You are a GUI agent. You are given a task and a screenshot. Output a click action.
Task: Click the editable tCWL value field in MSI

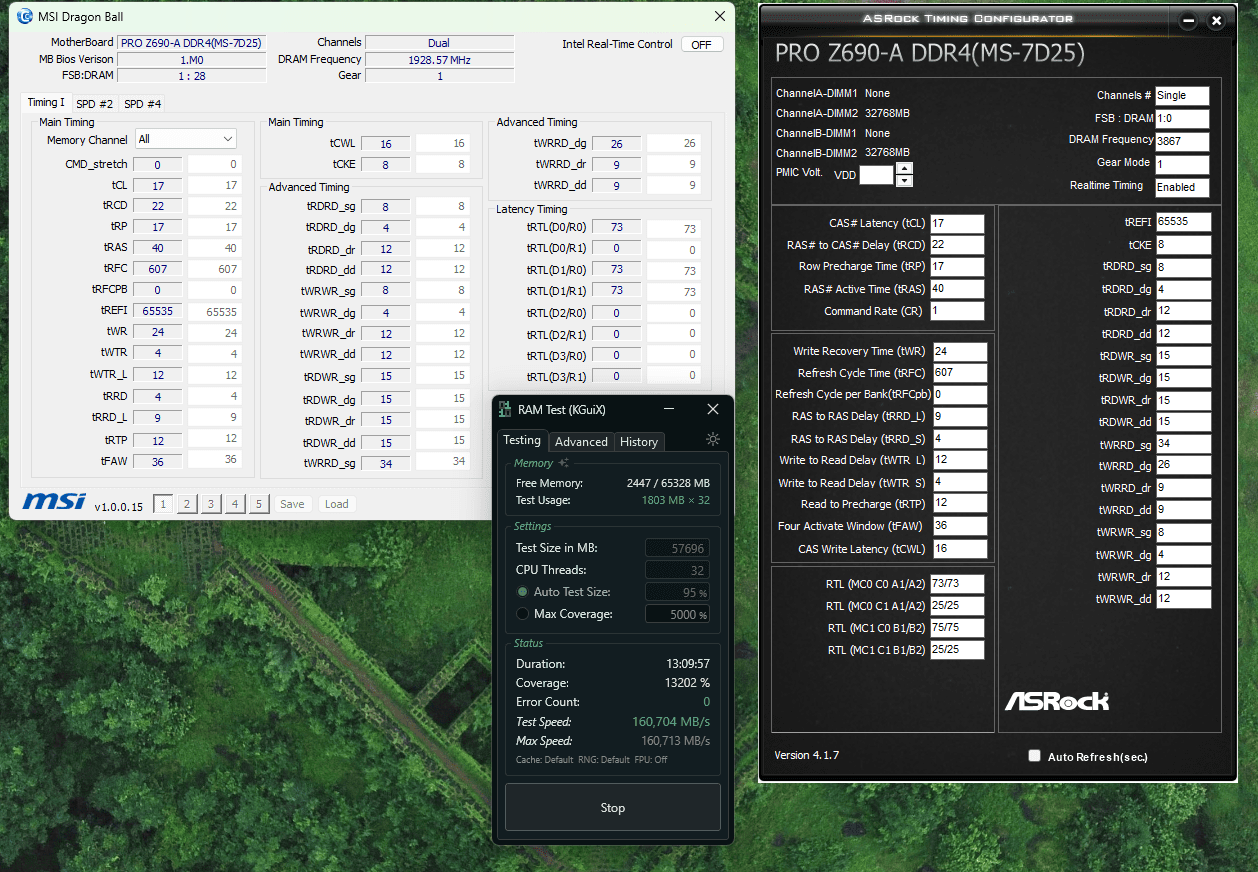[x=443, y=143]
